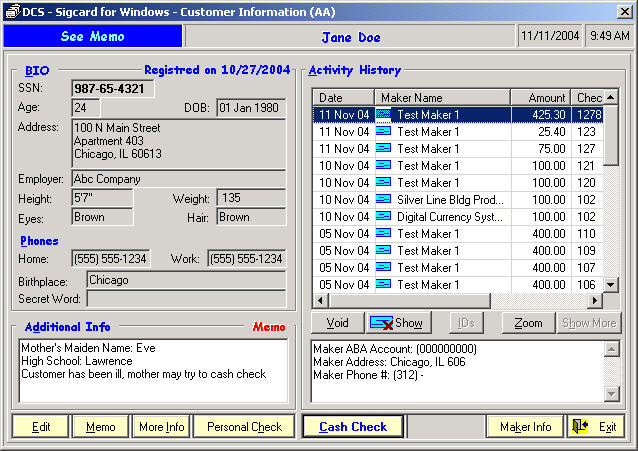Click the empty Secret Word field

[186, 299]
